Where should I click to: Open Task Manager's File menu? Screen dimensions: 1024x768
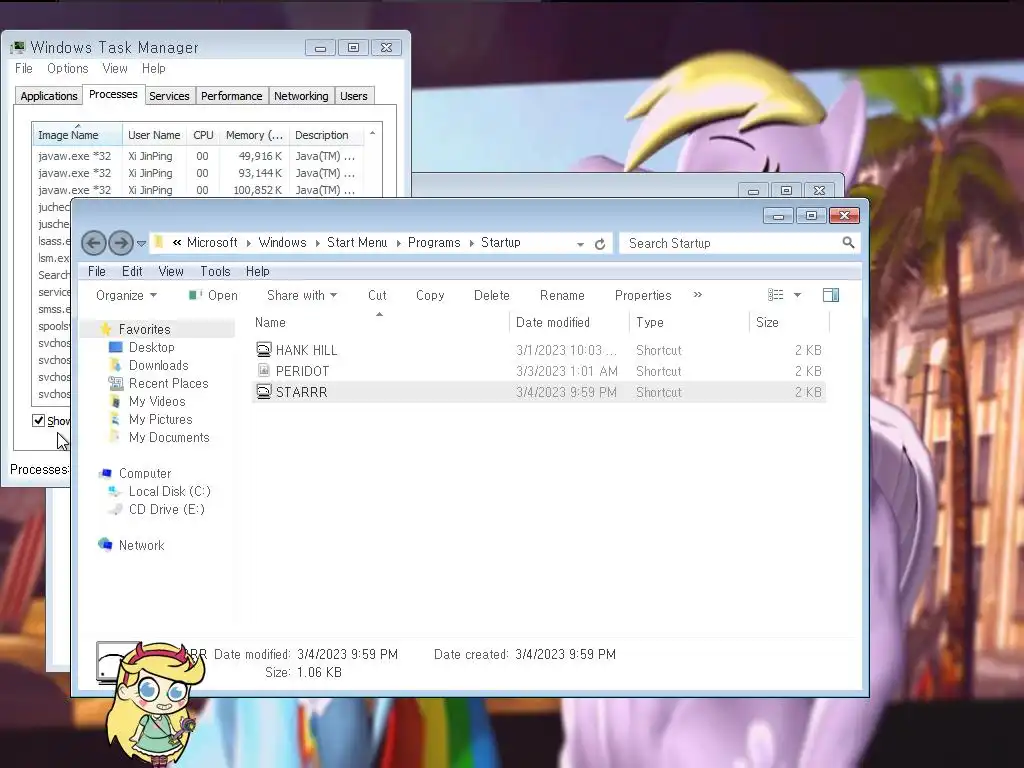coord(24,69)
